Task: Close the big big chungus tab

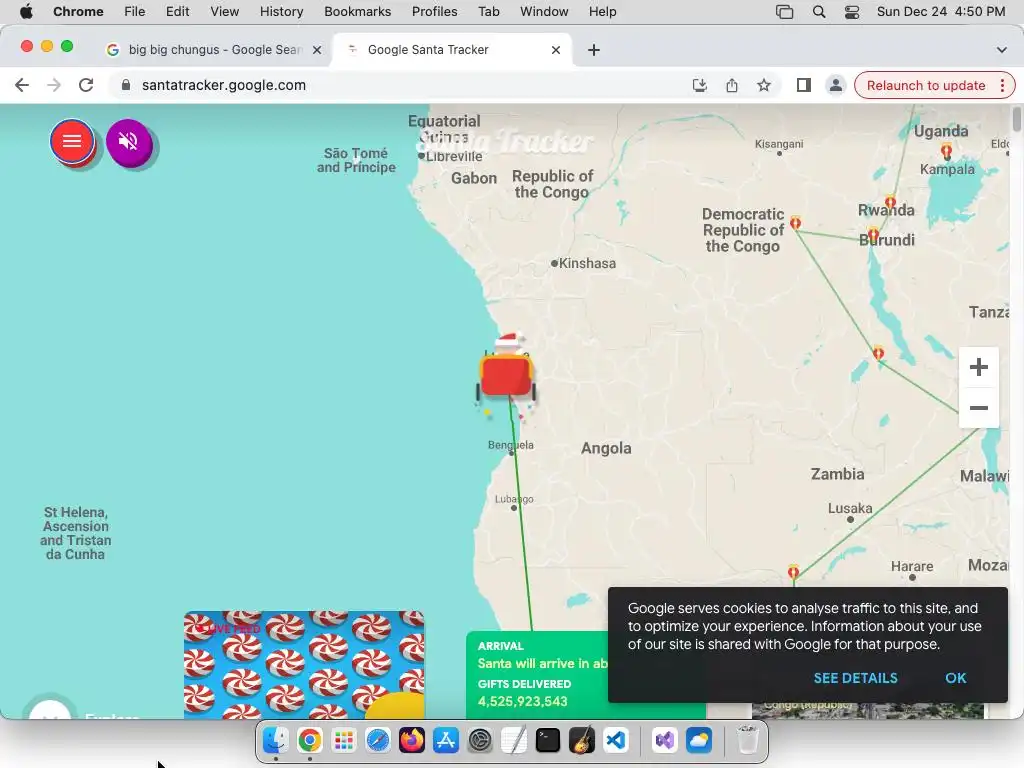Action: click(317, 50)
